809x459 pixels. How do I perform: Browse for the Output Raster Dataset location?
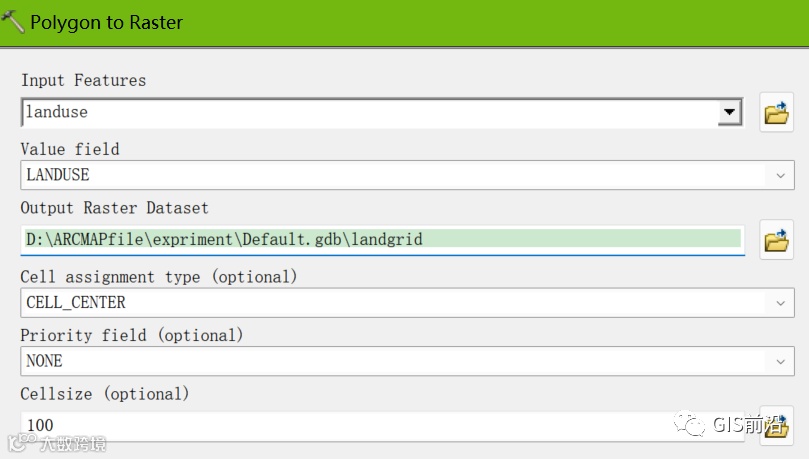tap(776, 240)
